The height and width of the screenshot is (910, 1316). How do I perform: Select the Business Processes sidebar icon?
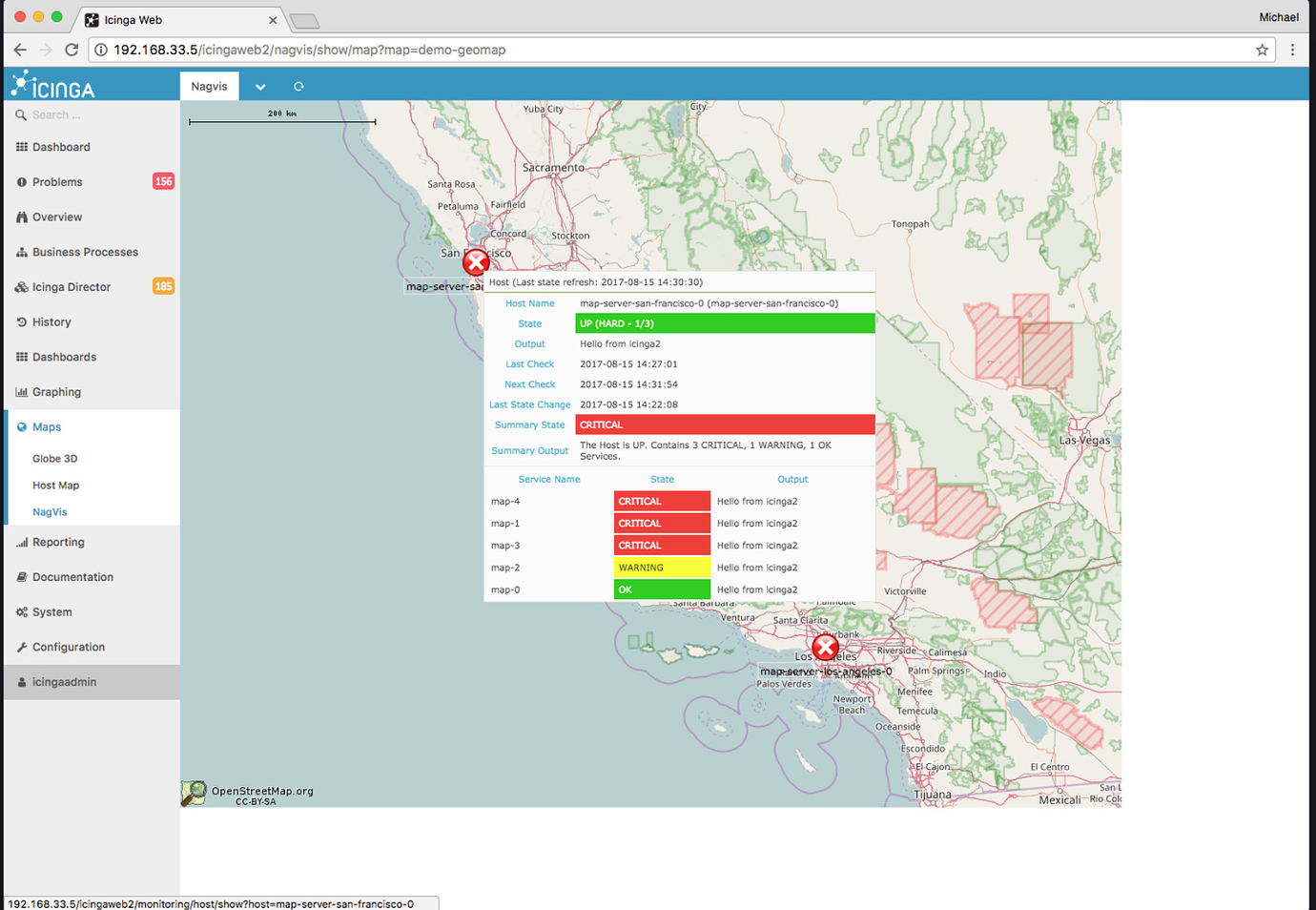pyautogui.click(x=21, y=251)
